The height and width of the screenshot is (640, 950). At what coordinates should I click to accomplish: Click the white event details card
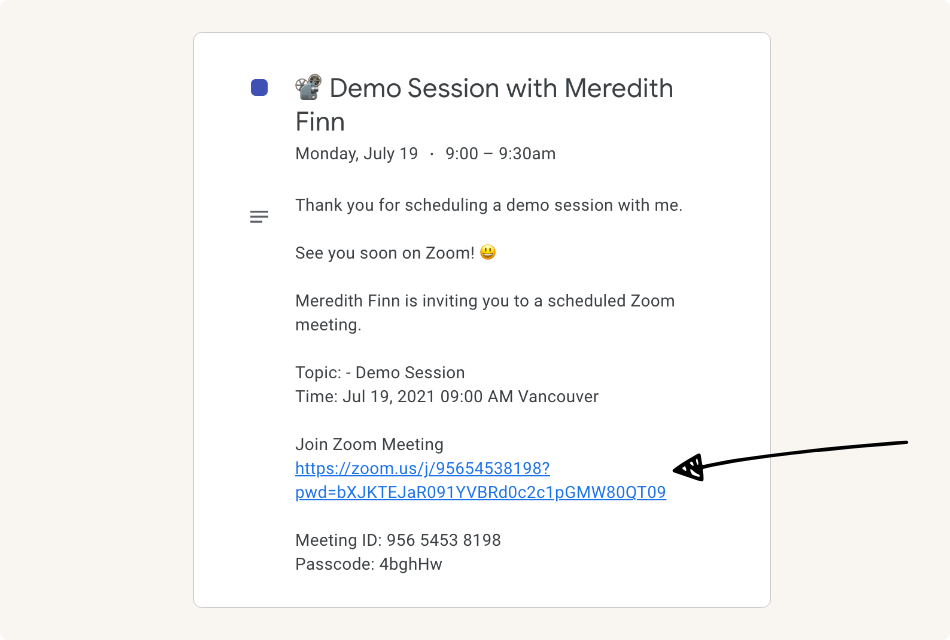pyautogui.click(x=480, y=320)
